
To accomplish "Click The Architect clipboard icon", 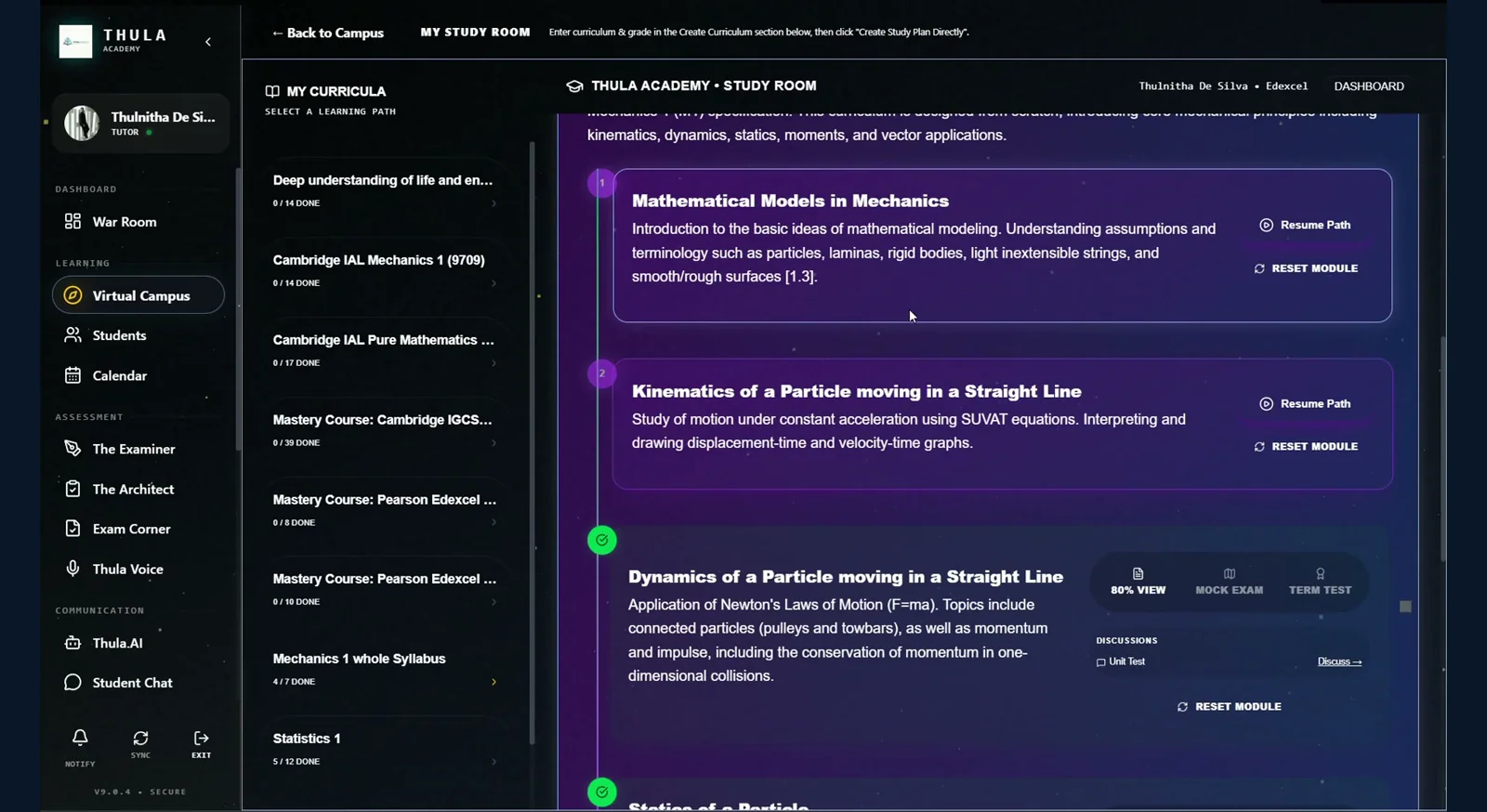I will [72, 489].
